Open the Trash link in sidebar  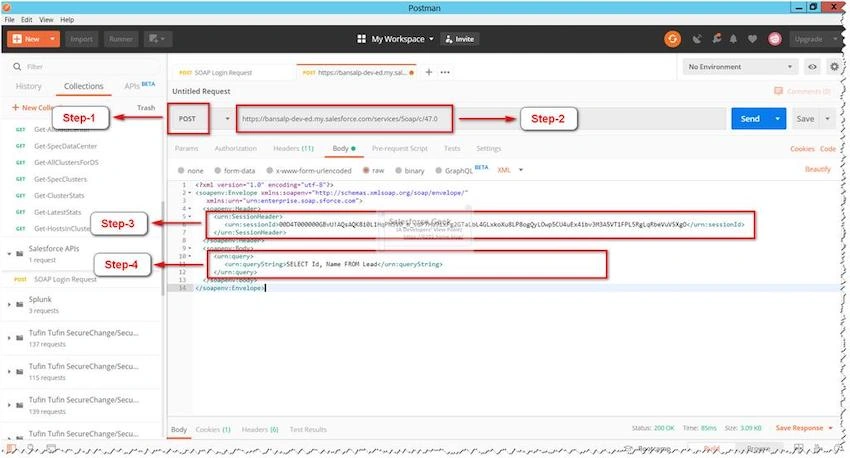[146, 108]
